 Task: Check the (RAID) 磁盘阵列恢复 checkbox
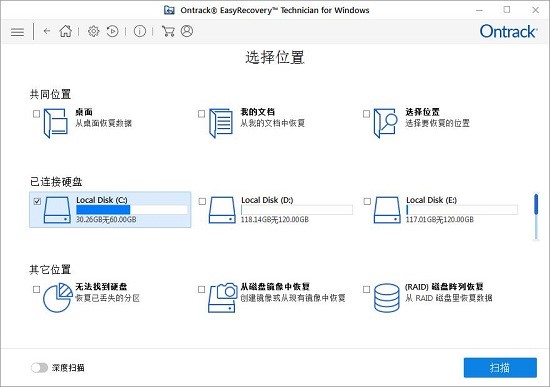coord(367,289)
